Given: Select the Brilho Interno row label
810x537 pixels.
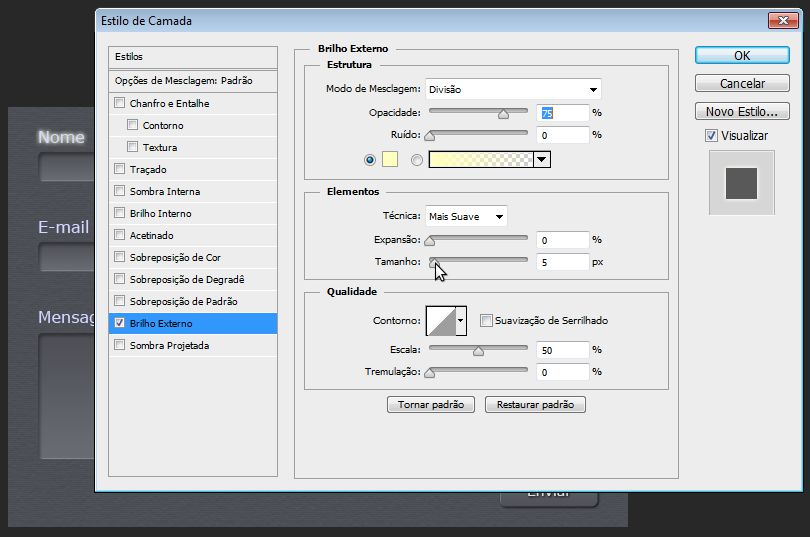Looking at the screenshot, I should tap(161, 213).
